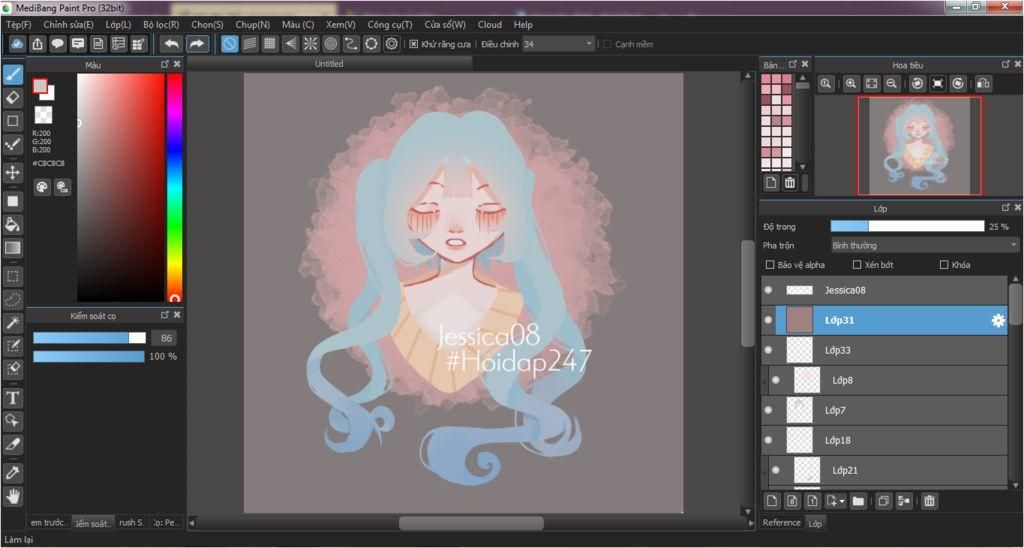This screenshot has height=548, width=1024.
Task: Click the Navigator preview thumbnail
Action: point(919,146)
